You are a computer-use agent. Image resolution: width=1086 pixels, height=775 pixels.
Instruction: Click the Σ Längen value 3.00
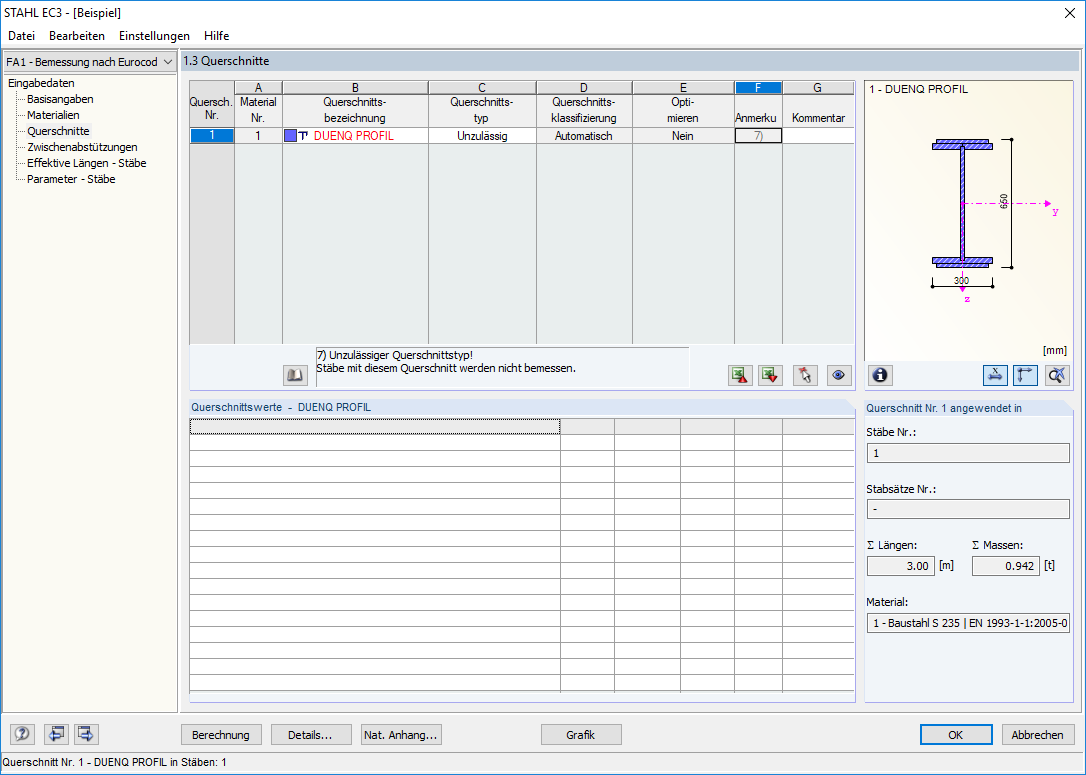(901, 566)
